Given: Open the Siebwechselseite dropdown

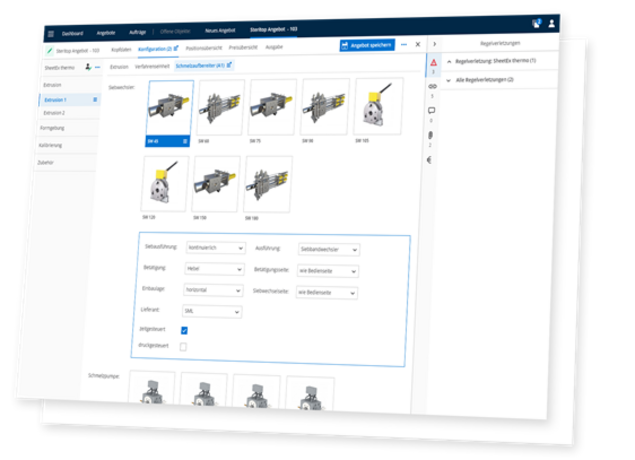Looking at the screenshot, I should pos(326,292).
